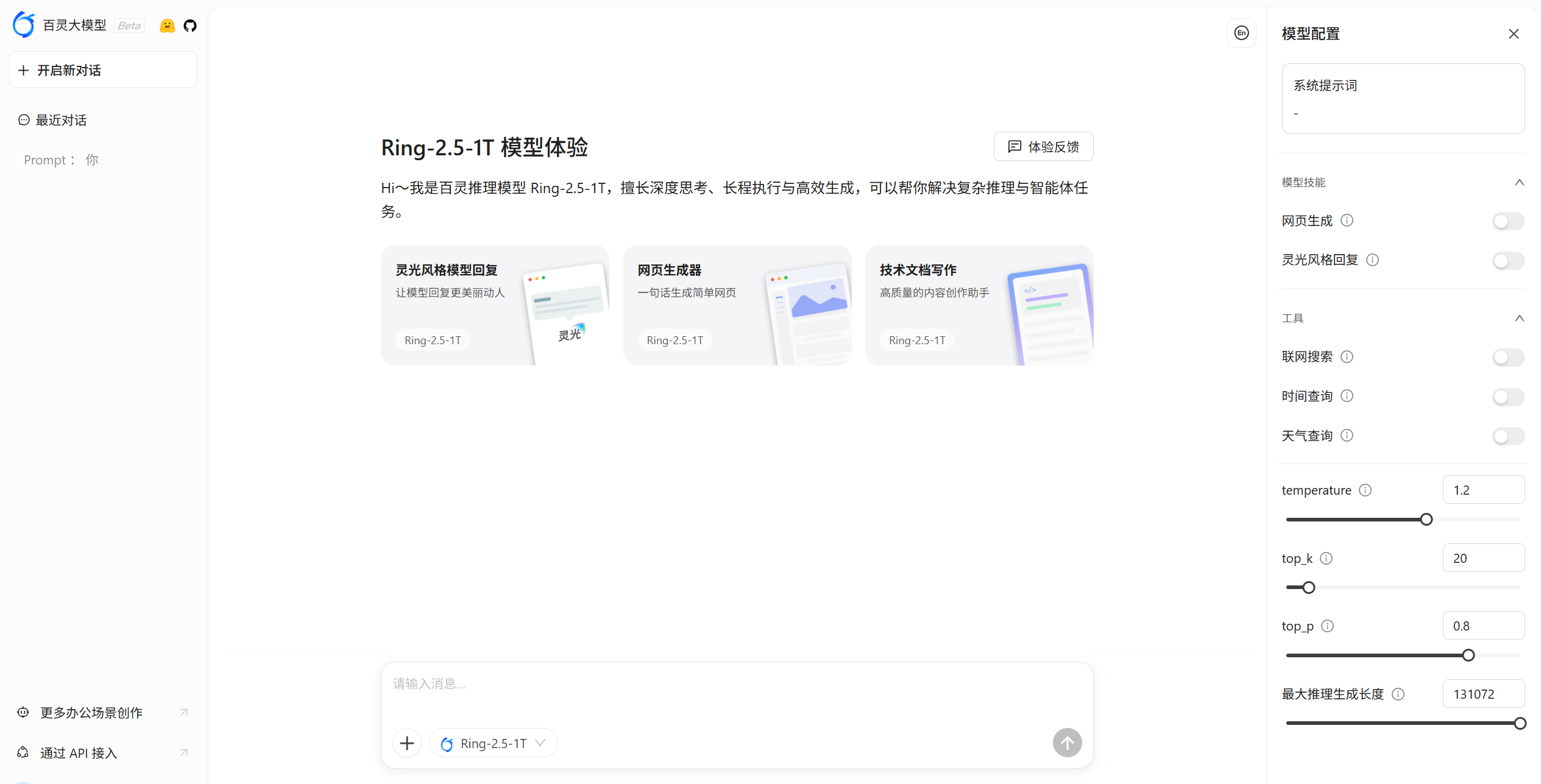Click the external arrow beside 通过 API 接入

[x=183, y=753]
